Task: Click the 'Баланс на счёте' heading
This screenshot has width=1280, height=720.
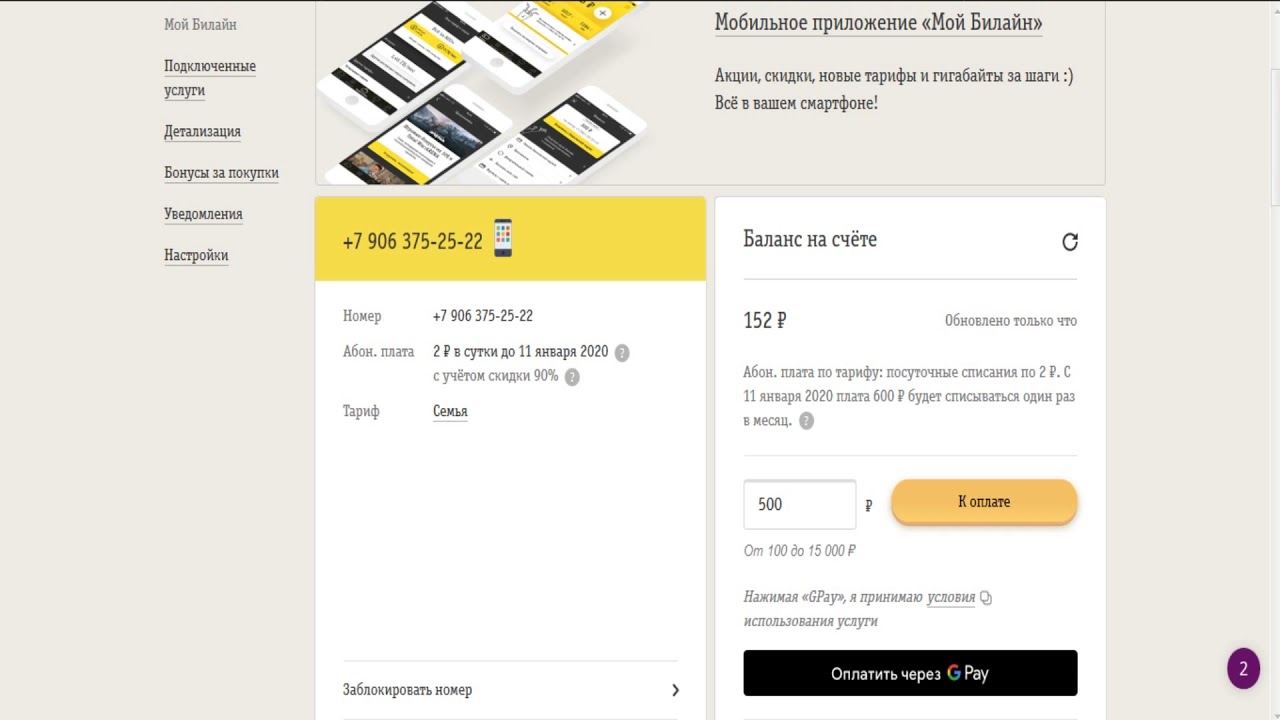Action: pyautogui.click(x=810, y=240)
